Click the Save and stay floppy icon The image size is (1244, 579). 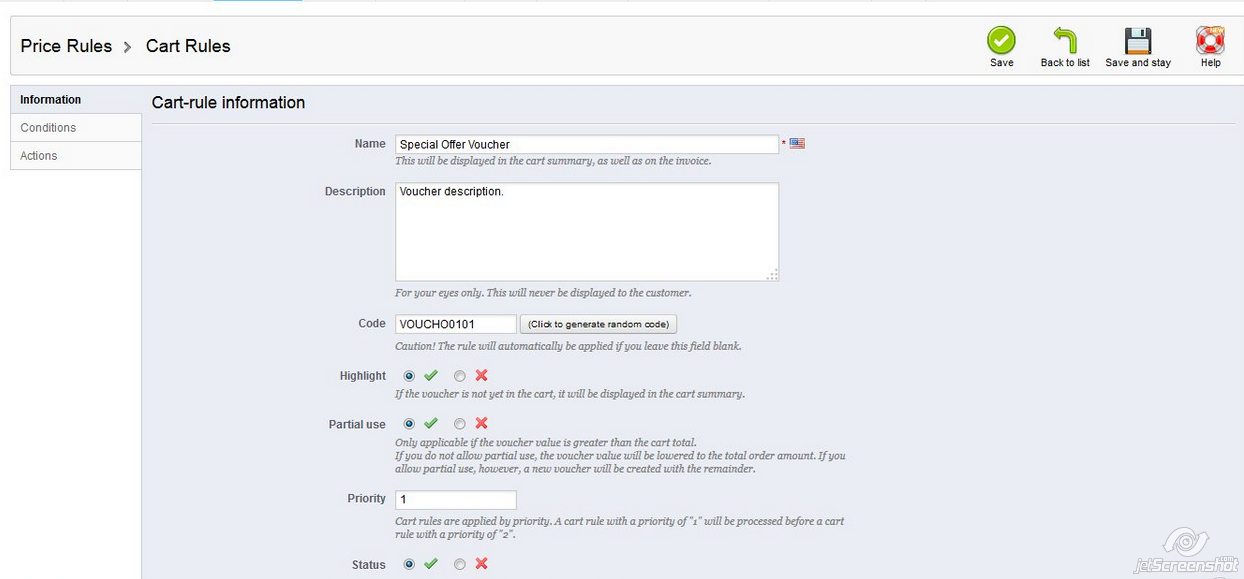click(1138, 40)
